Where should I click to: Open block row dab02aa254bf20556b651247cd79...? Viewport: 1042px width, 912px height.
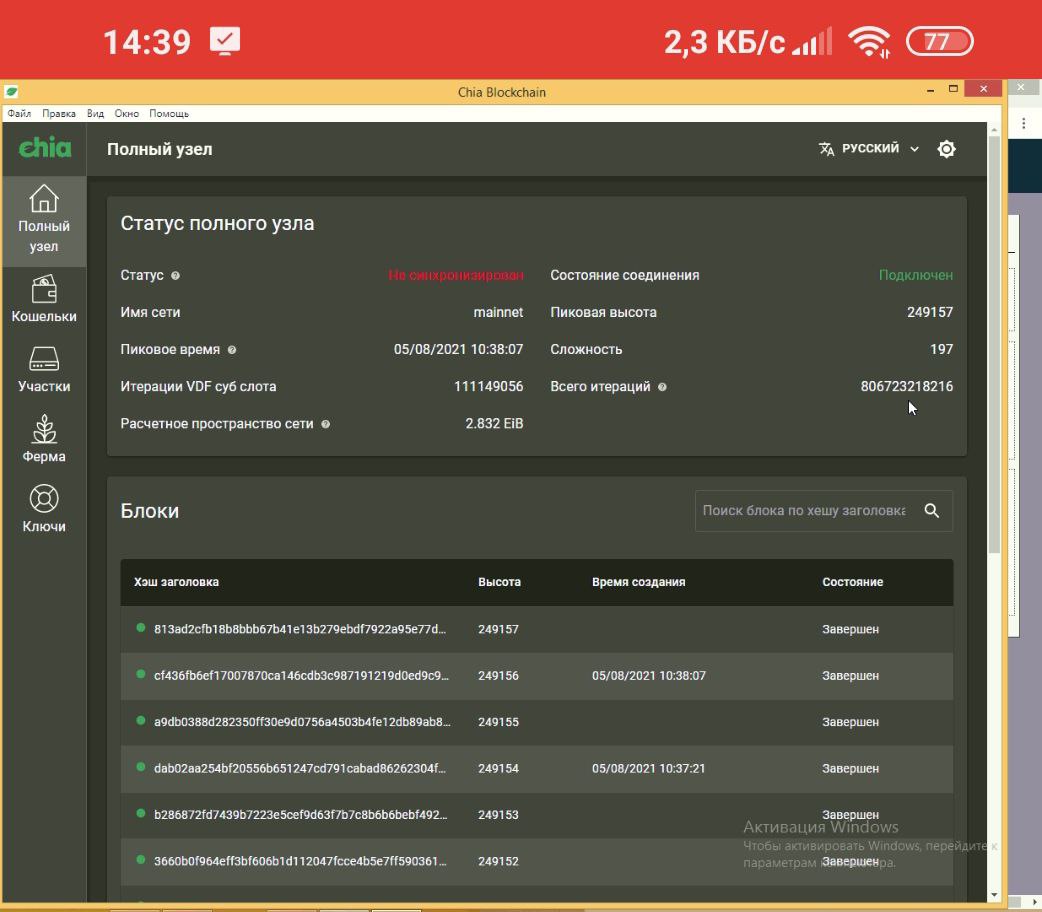click(x=536, y=768)
